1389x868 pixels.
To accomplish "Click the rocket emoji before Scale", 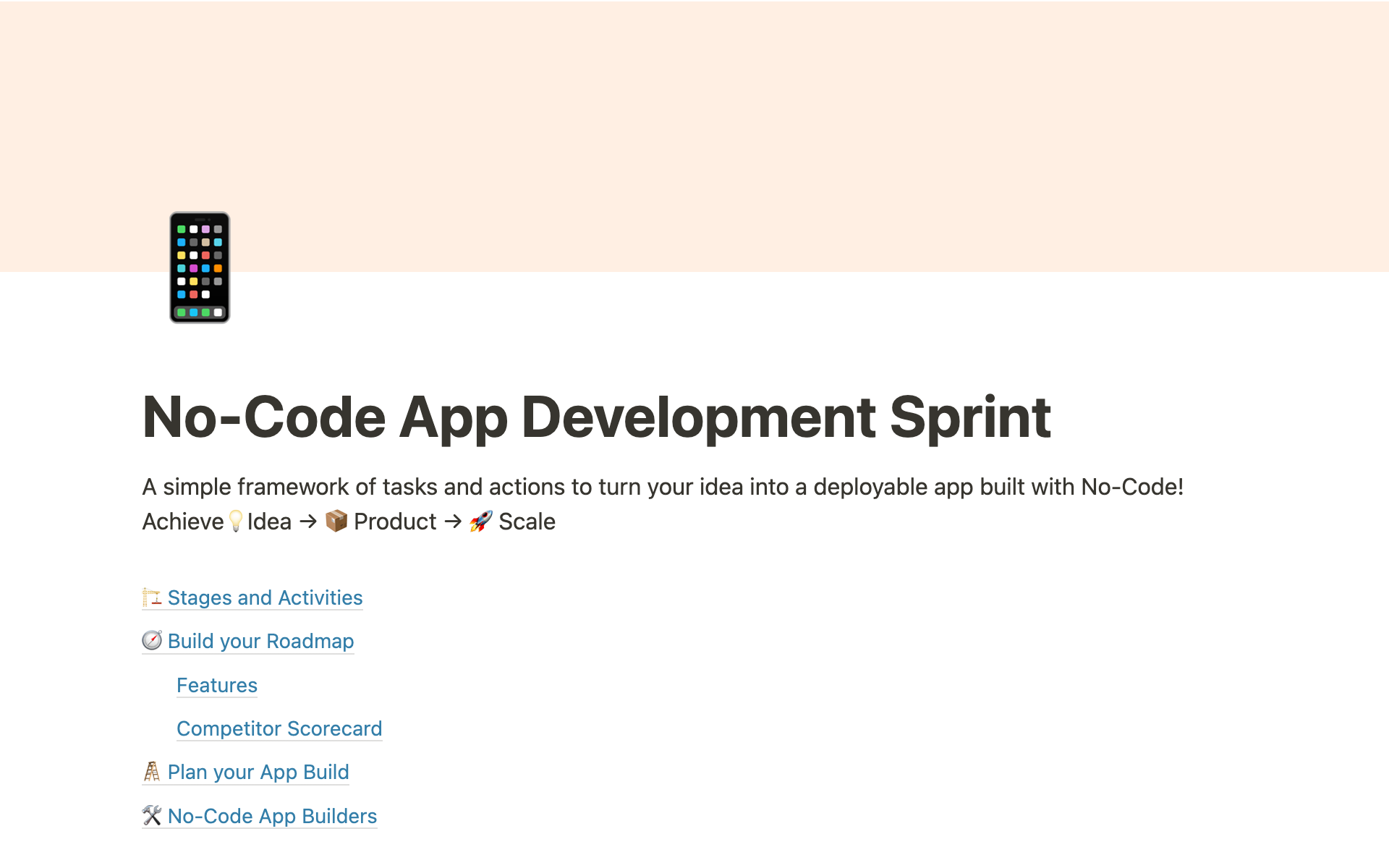I will click(x=481, y=521).
